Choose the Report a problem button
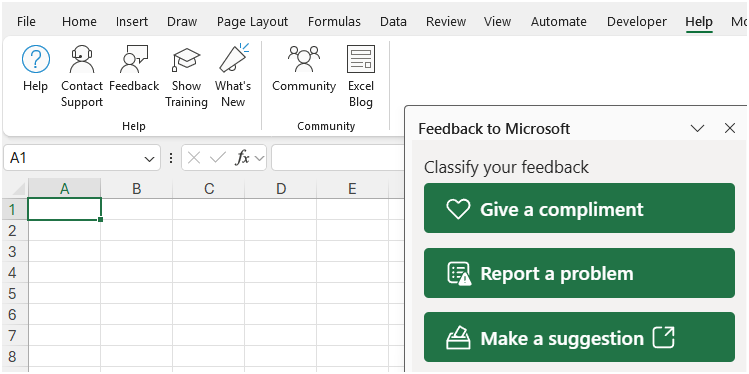Image resolution: width=749 pixels, height=374 pixels. [x=579, y=273]
